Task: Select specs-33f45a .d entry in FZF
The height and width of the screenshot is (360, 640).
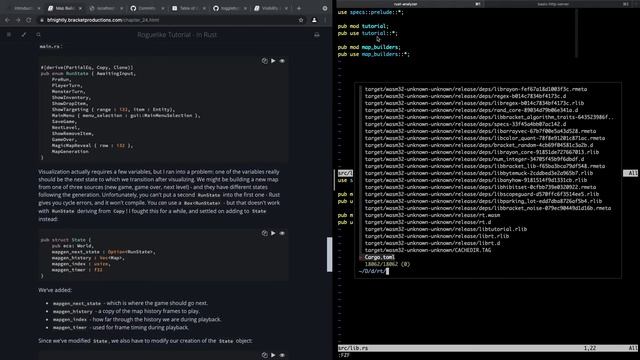Action: 465,124
